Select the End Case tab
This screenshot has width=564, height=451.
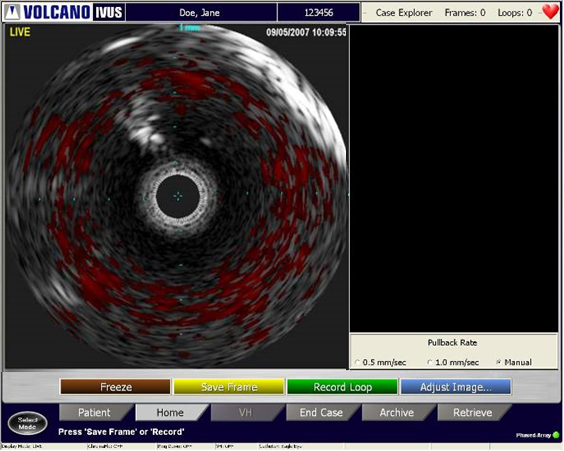pyautogui.click(x=321, y=413)
